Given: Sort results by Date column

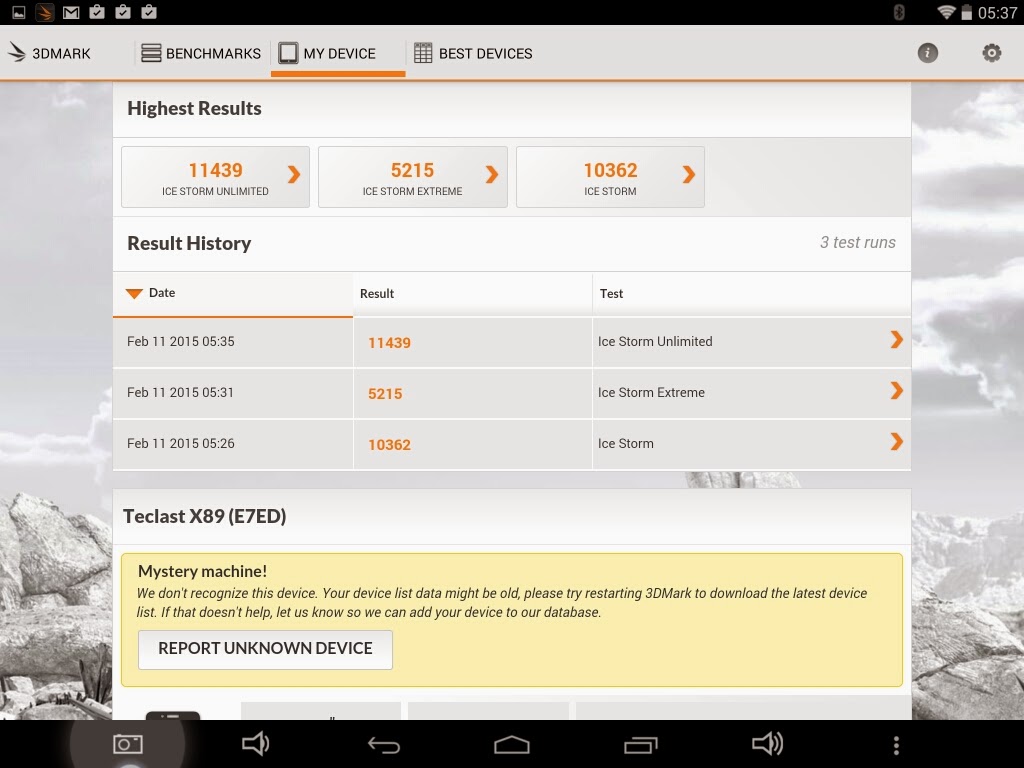Looking at the screenshot, I should pyautogui.click(x=233, y=294).
